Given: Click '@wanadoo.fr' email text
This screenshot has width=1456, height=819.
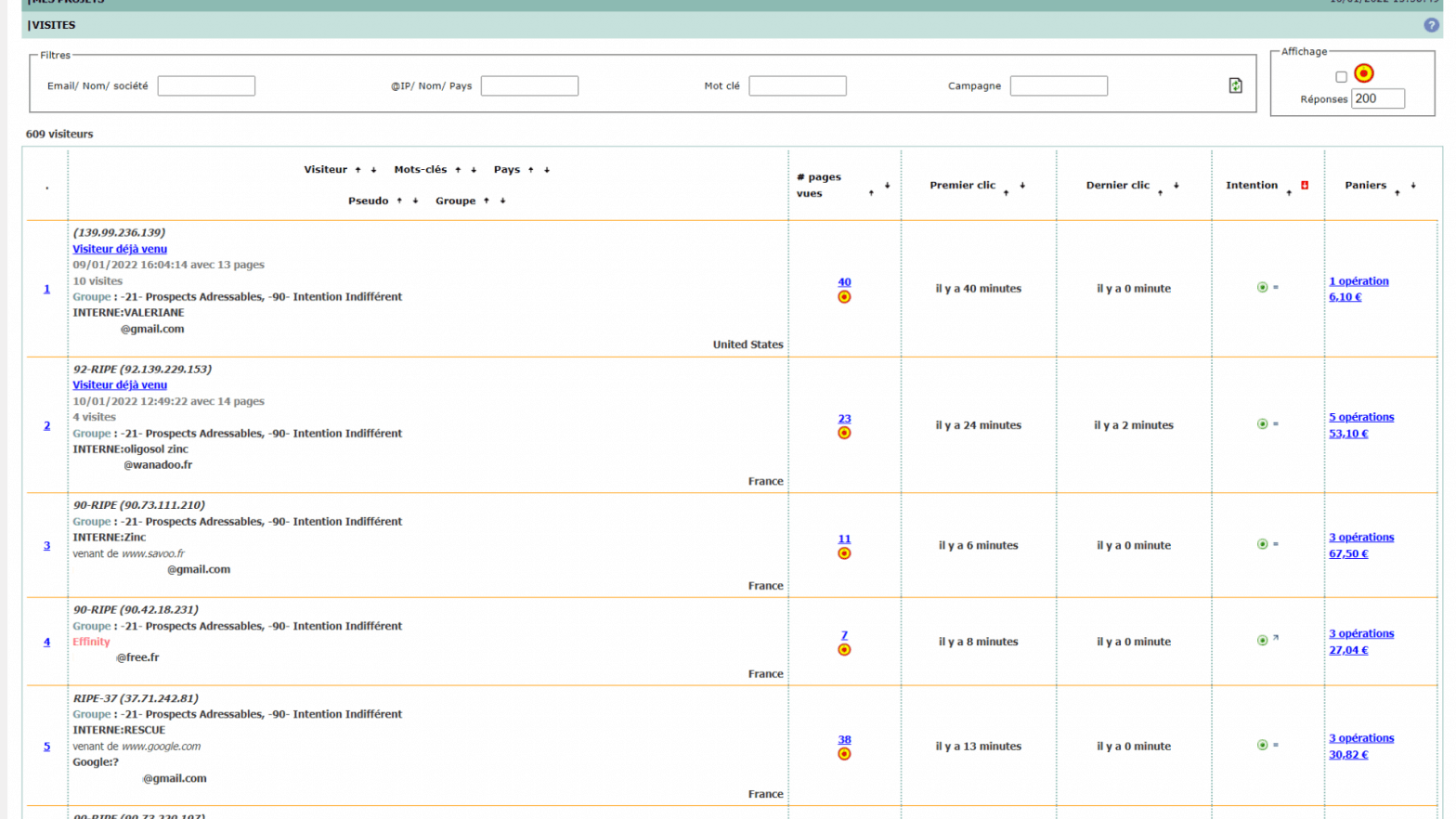Looking at the screenshot, I should pyautogui.click(x=158, y=465).
